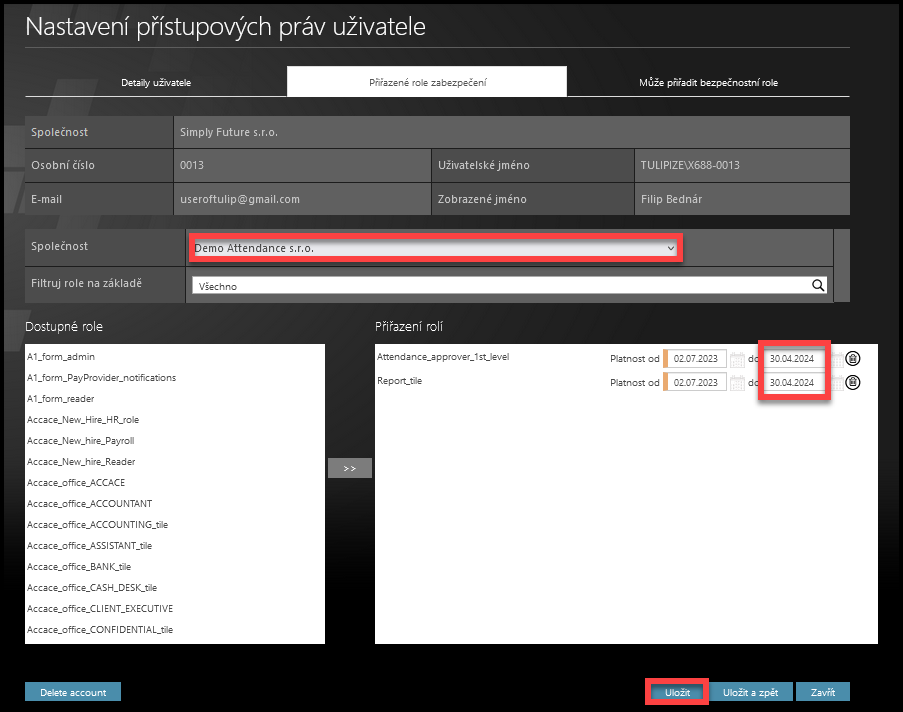The image size is (903, 712).
Task: Click trash icon for Report_tile role
Action: 852,382
